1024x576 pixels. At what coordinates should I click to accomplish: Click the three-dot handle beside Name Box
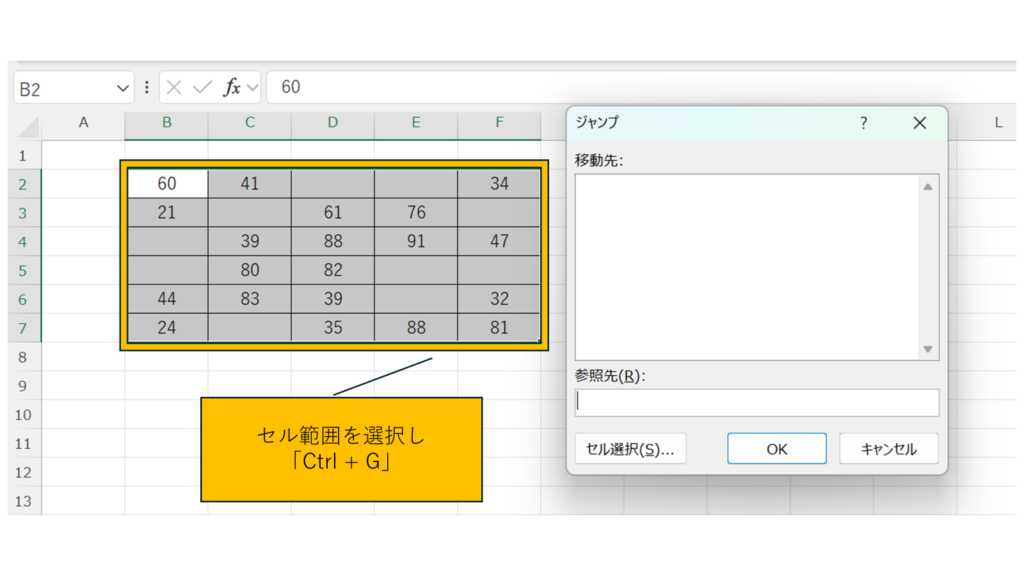(x=147, y=88)
